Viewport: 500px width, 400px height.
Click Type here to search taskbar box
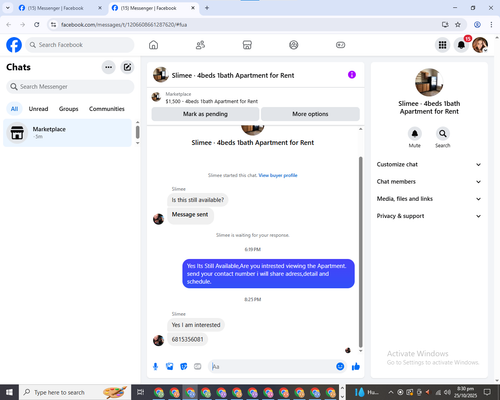pos(75,392)
